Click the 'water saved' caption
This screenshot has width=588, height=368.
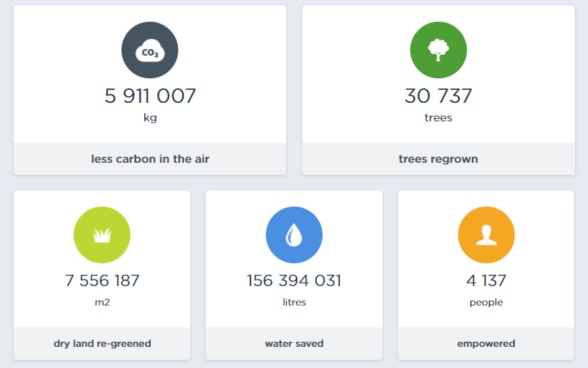click(x=294, y=344)
